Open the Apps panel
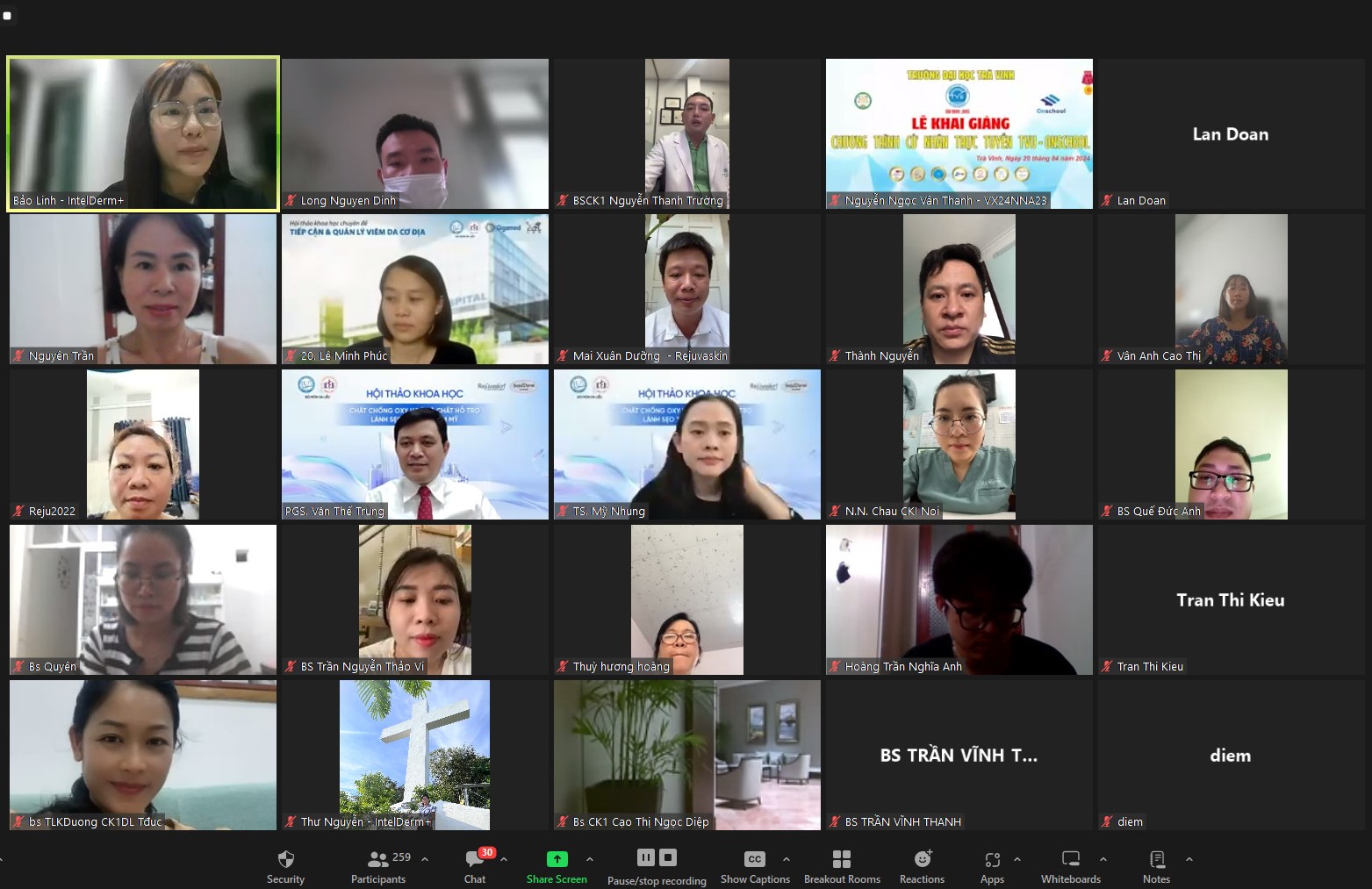Viewport: 1372px width, 889px height. click(992, 865)
